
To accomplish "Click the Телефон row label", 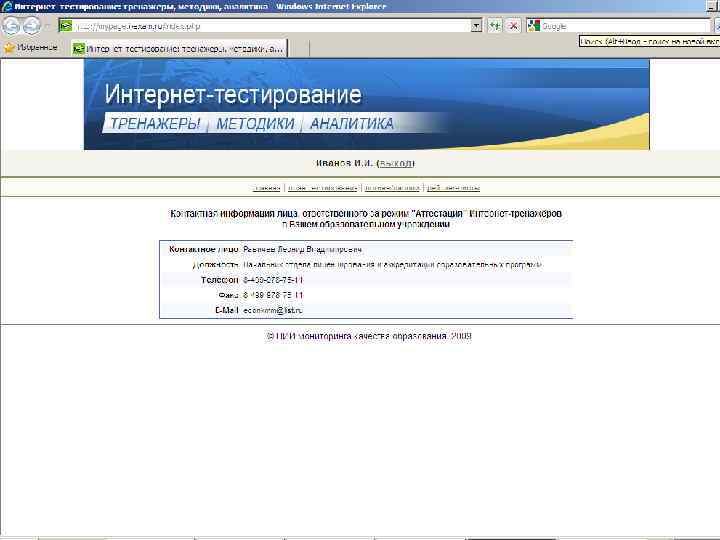I will 219,280.
